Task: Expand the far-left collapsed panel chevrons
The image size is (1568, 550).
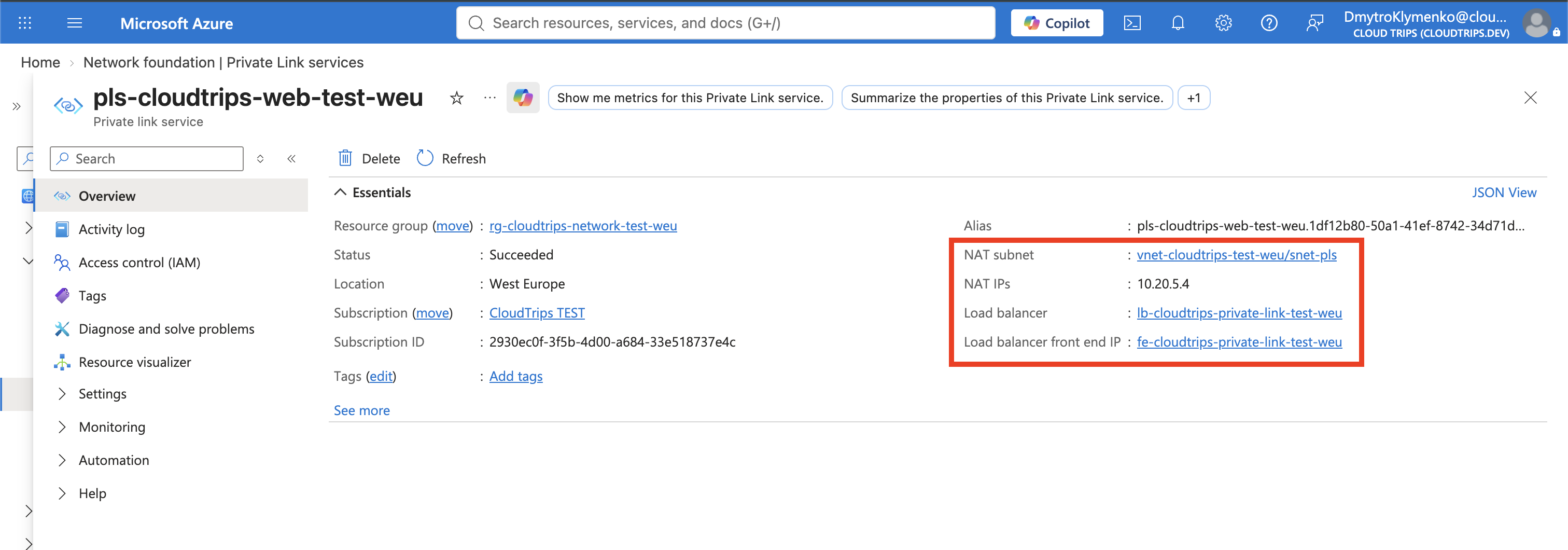Action: pyautogui.click(x=17, y=106)
